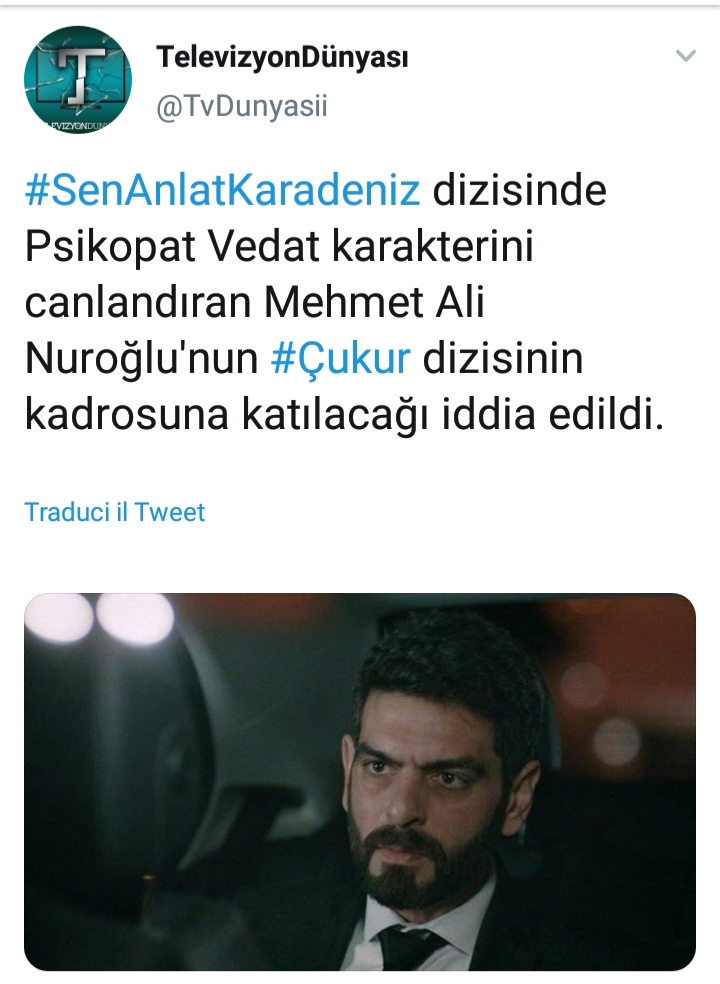720x984 pixels.
Task: Expand the tweet options chevron
Action: (685, 56)
